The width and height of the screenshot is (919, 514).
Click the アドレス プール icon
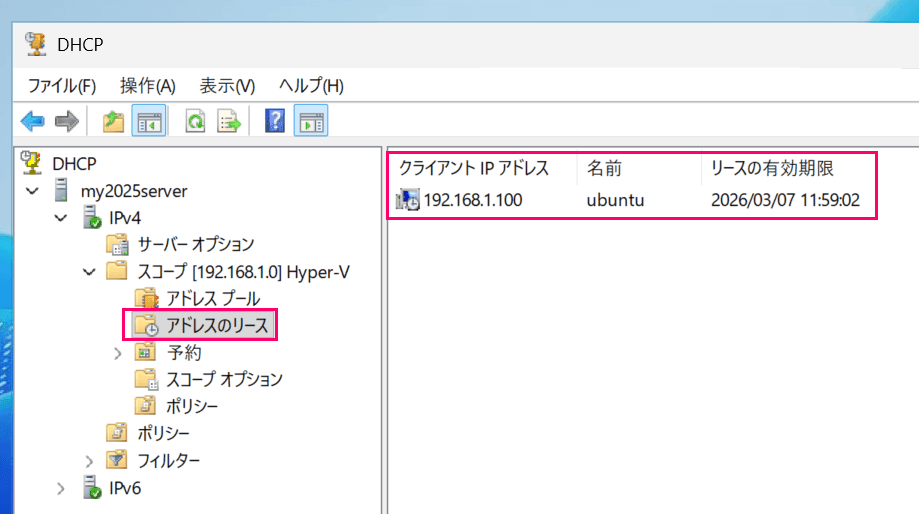[146, 298]
